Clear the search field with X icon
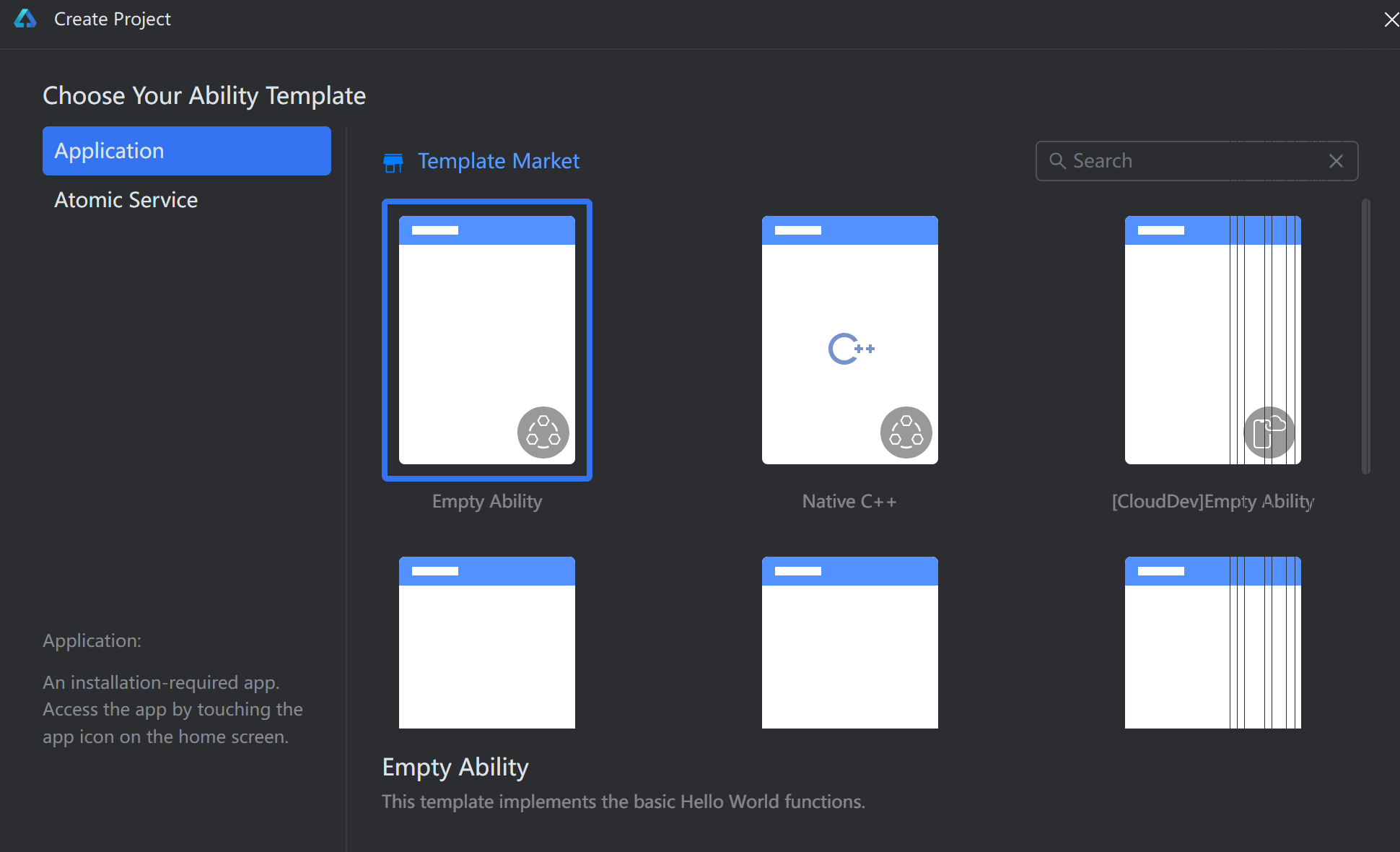Viewport: 1400px width, 852px height. 1336,161
